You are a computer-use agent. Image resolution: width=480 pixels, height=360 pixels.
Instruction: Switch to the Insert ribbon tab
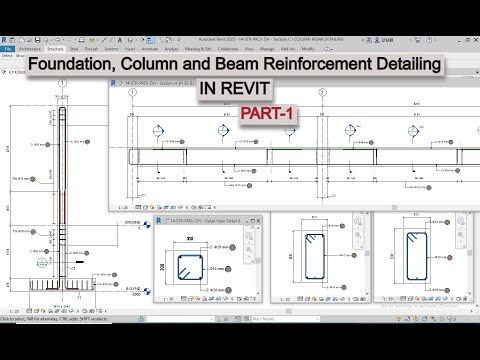[x=130, y=49]
